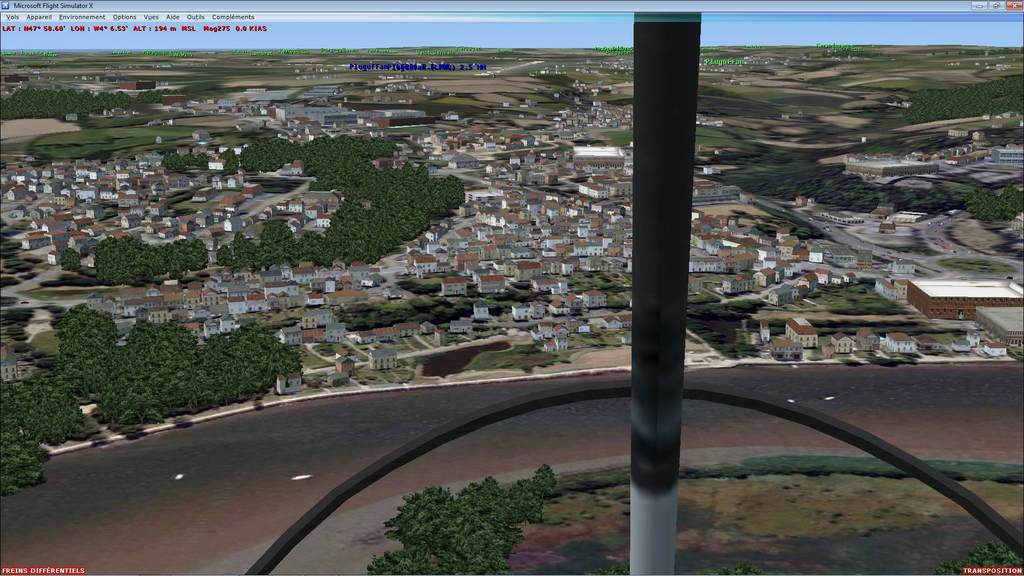Open the Compléments add-ons menu

(233, 17)
